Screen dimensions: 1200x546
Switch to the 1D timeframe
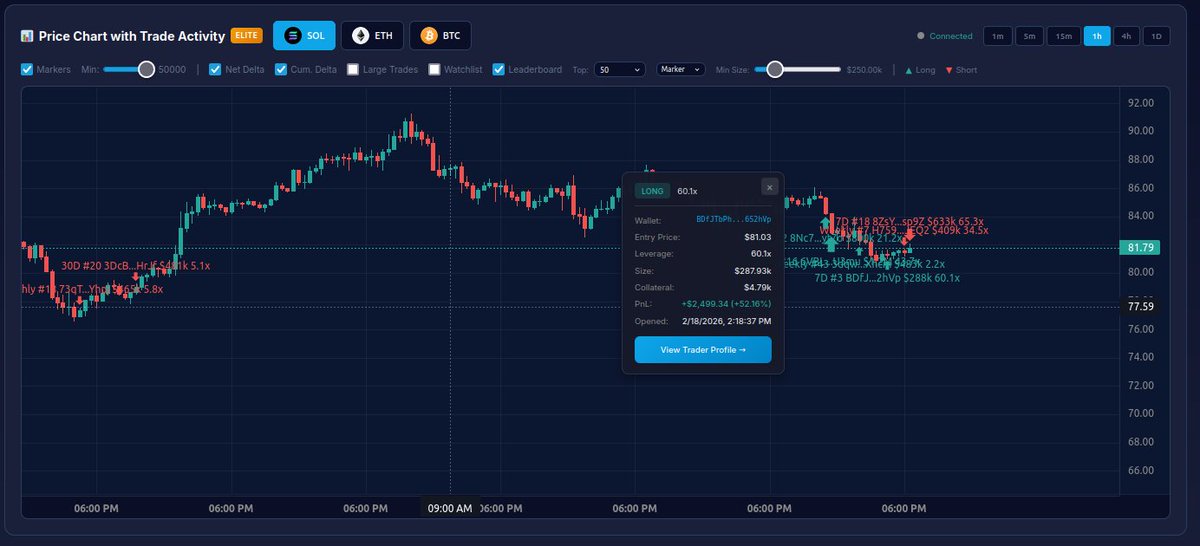point(1157,36)
